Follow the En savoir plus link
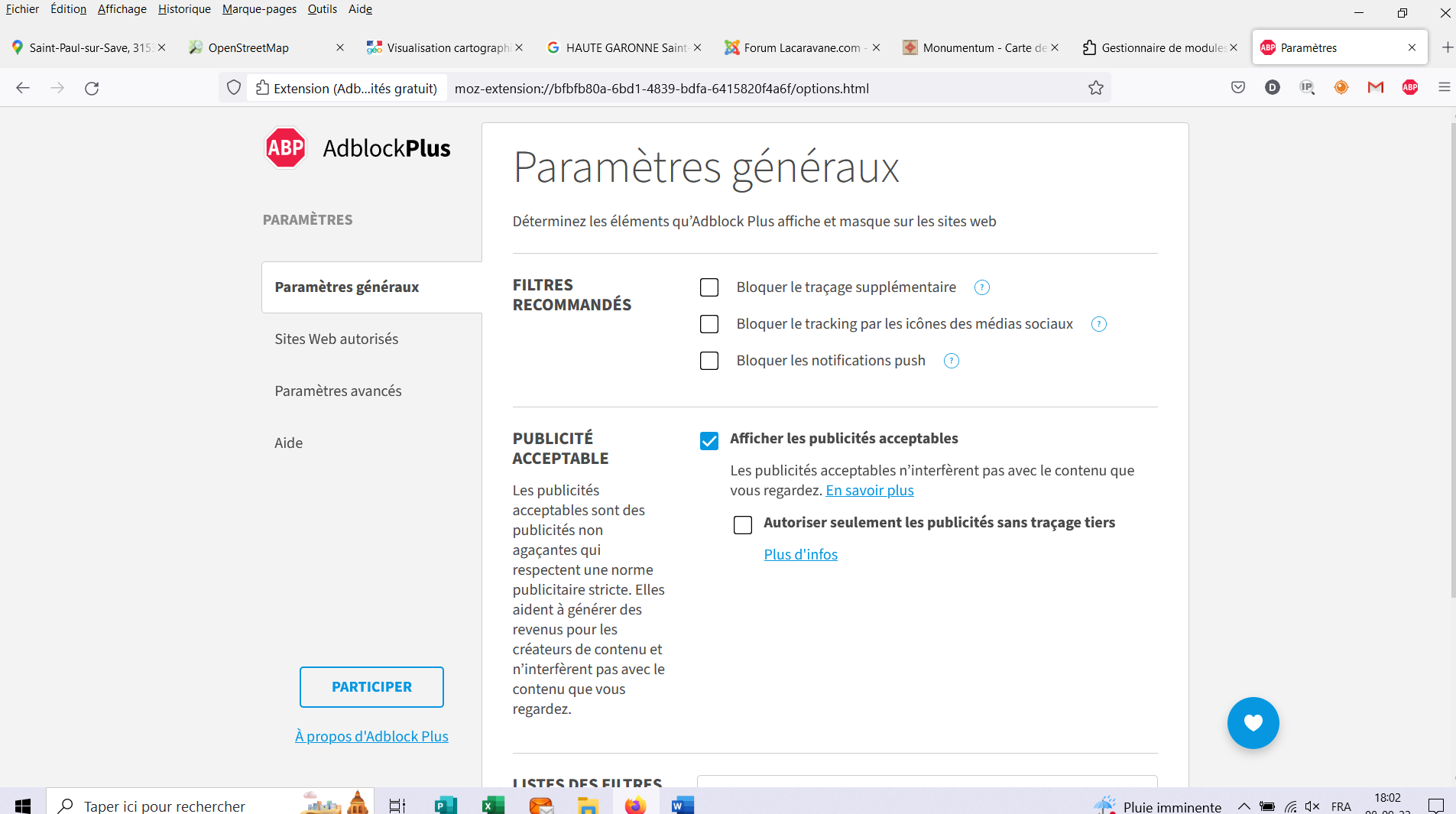The height and width of the screenshot is (814, 1456). point(870,491)
